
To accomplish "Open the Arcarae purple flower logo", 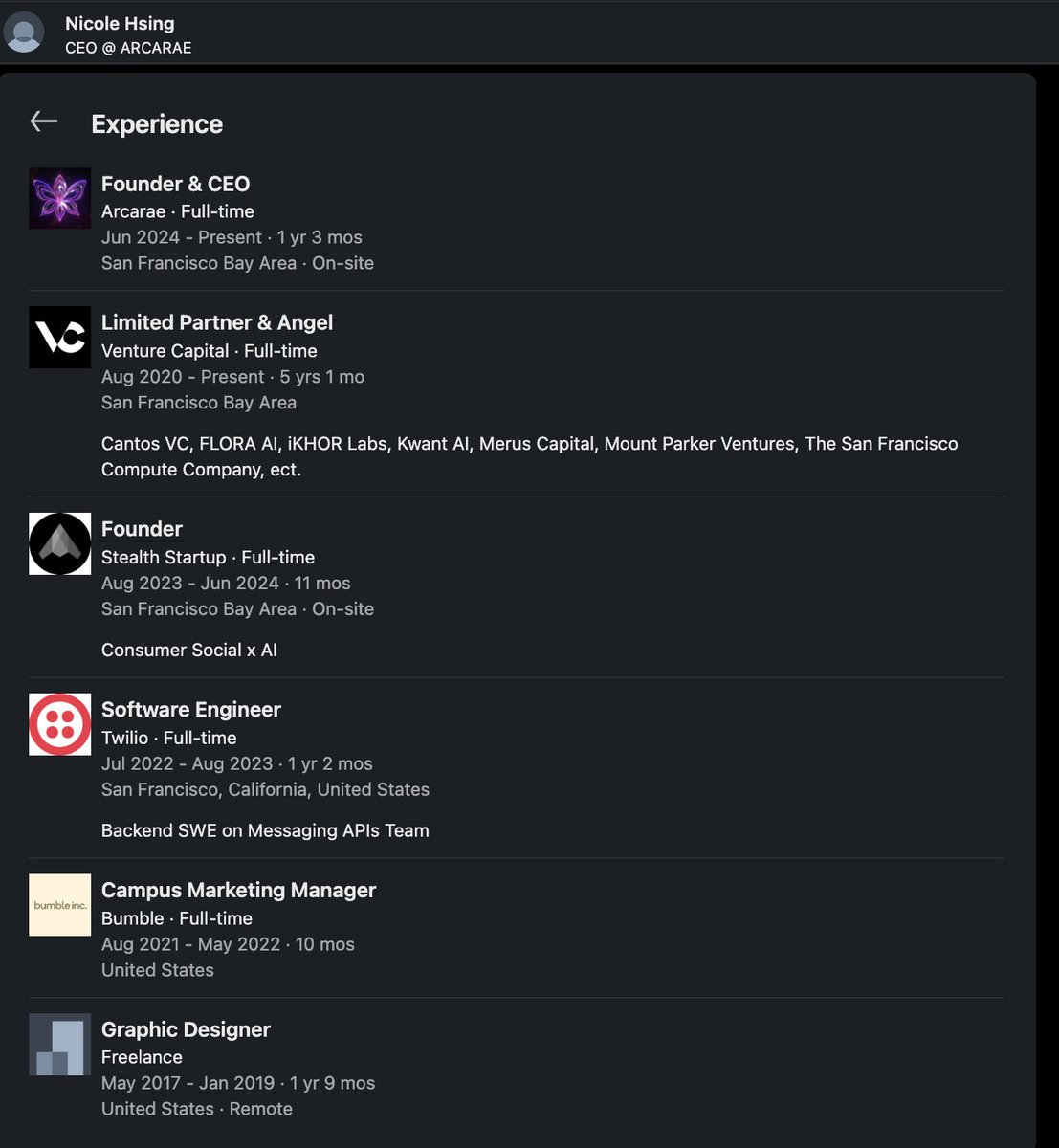I will pos(59,198).
